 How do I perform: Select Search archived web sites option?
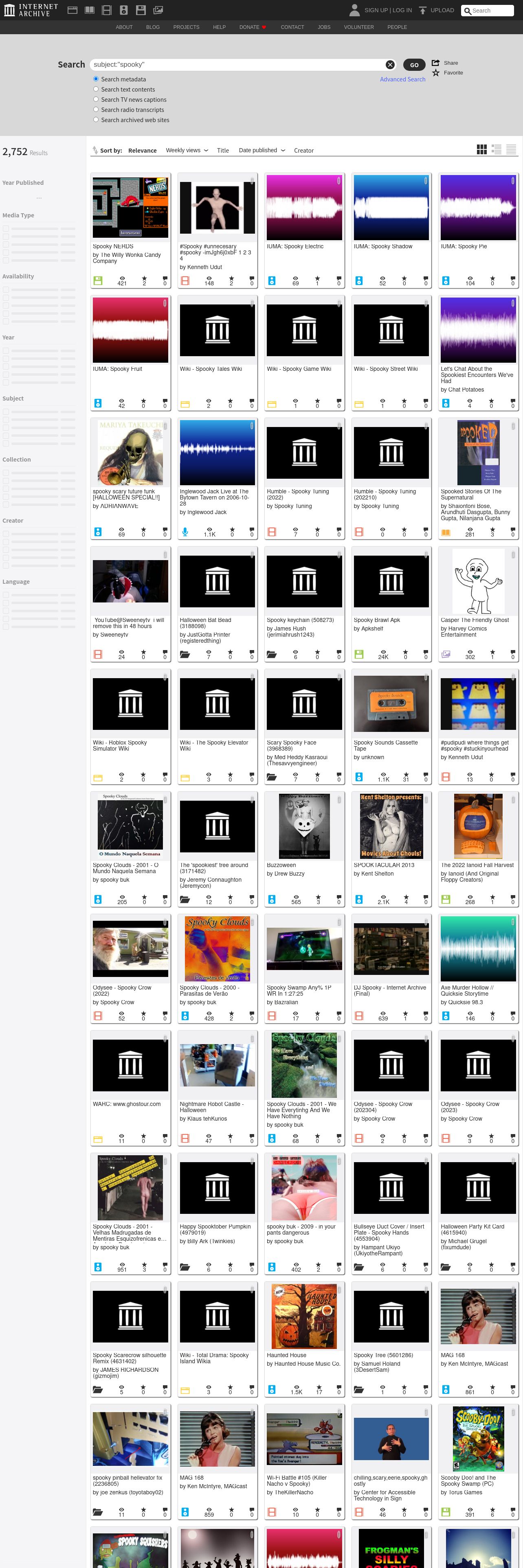[96, 120]
